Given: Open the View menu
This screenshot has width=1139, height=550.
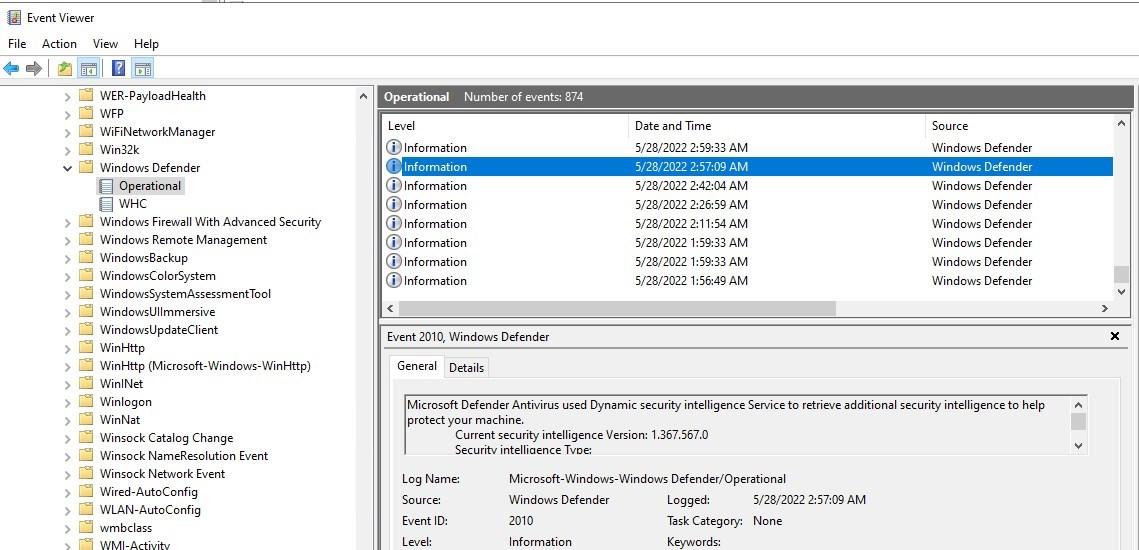Looking at the screenshot, I should (105, 44).
